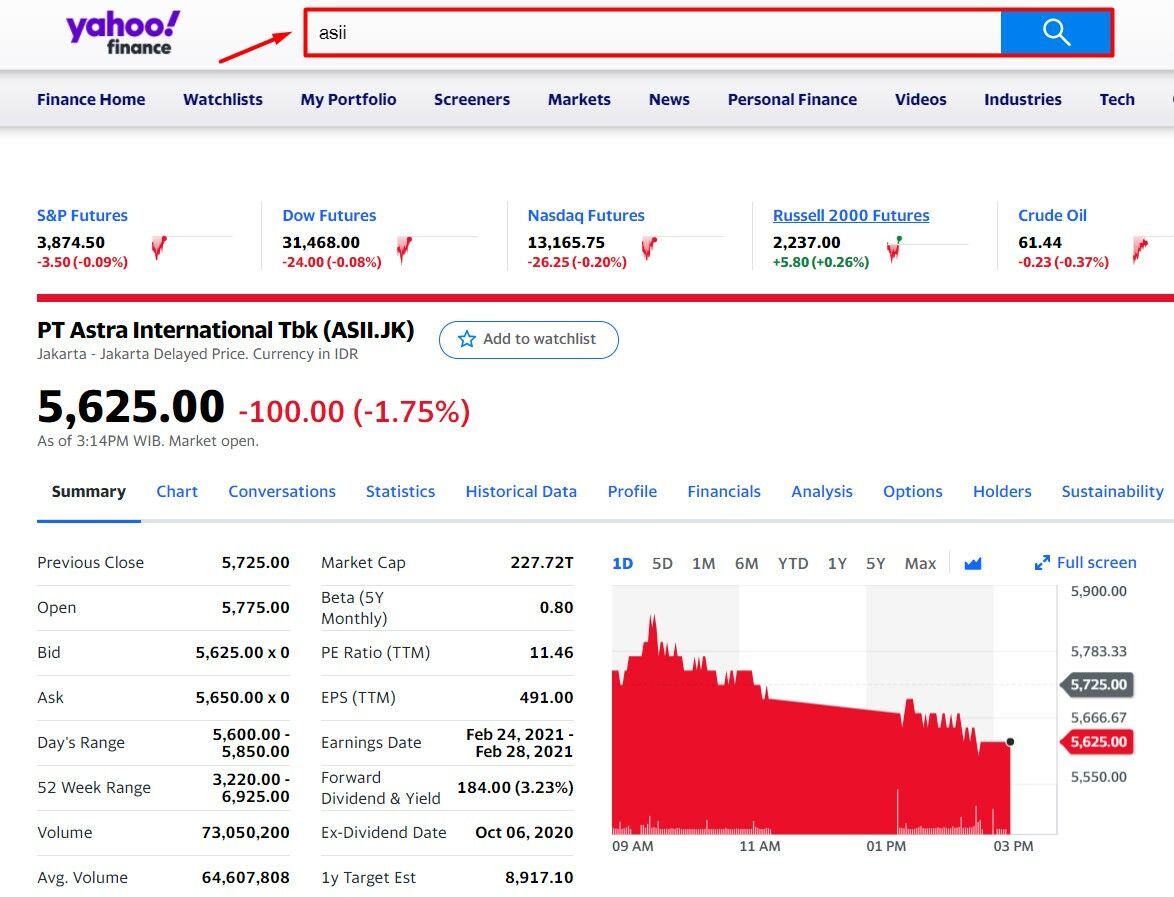Click the Full screen expand arrows icon
Viewport: 1174px width, 897px height.
coord(1041,563)
